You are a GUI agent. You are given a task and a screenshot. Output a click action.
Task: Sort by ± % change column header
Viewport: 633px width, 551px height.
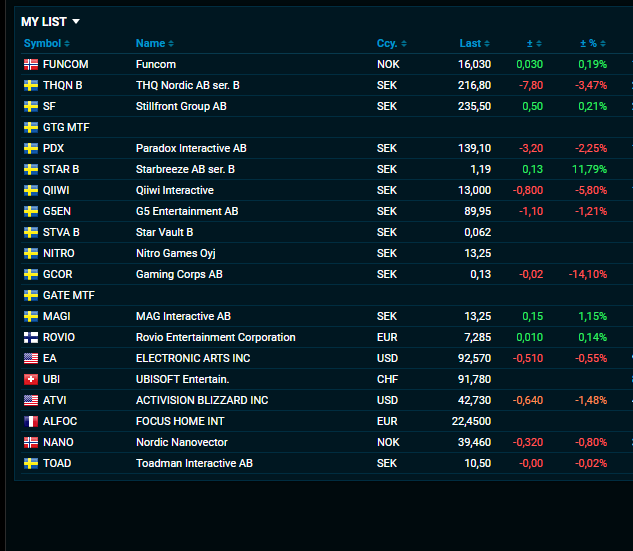[593, 43]
